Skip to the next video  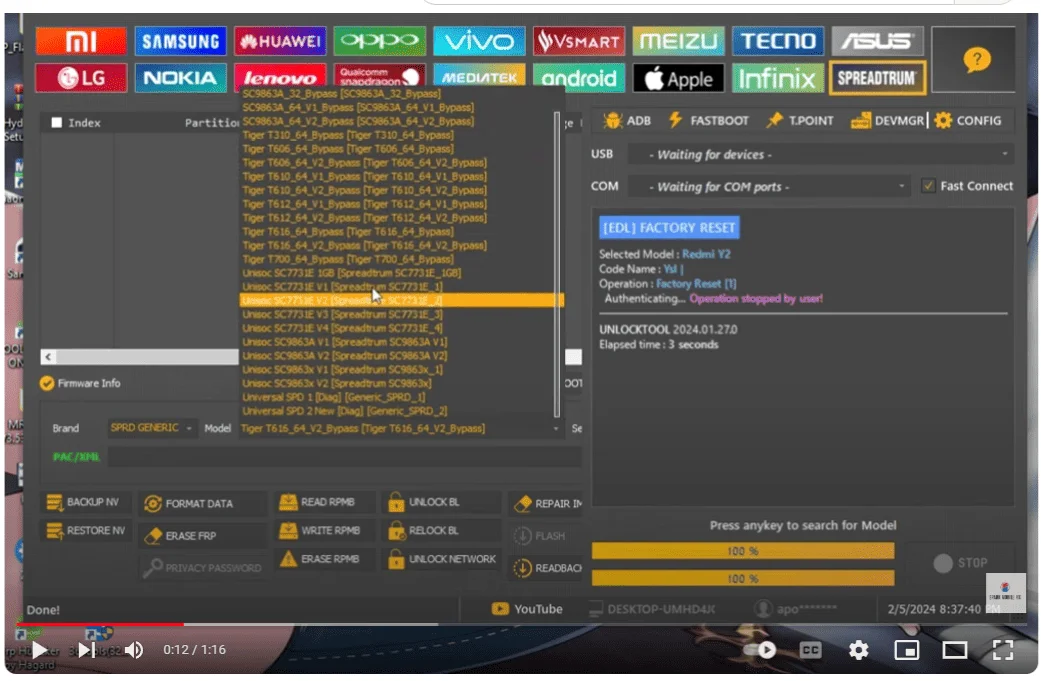coord(86,650)
